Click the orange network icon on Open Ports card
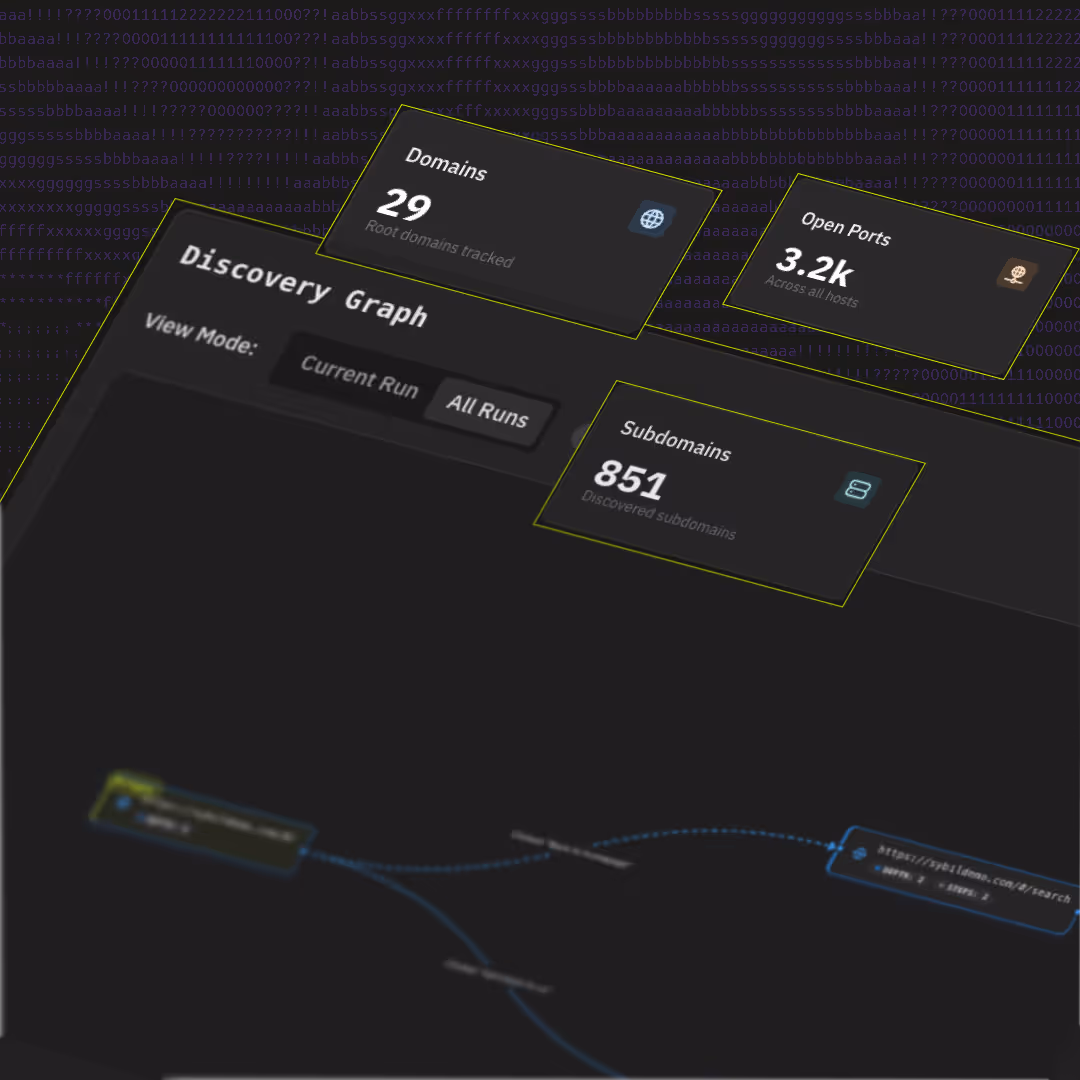1080x1080 pixels. click(x=1017, y=274)
